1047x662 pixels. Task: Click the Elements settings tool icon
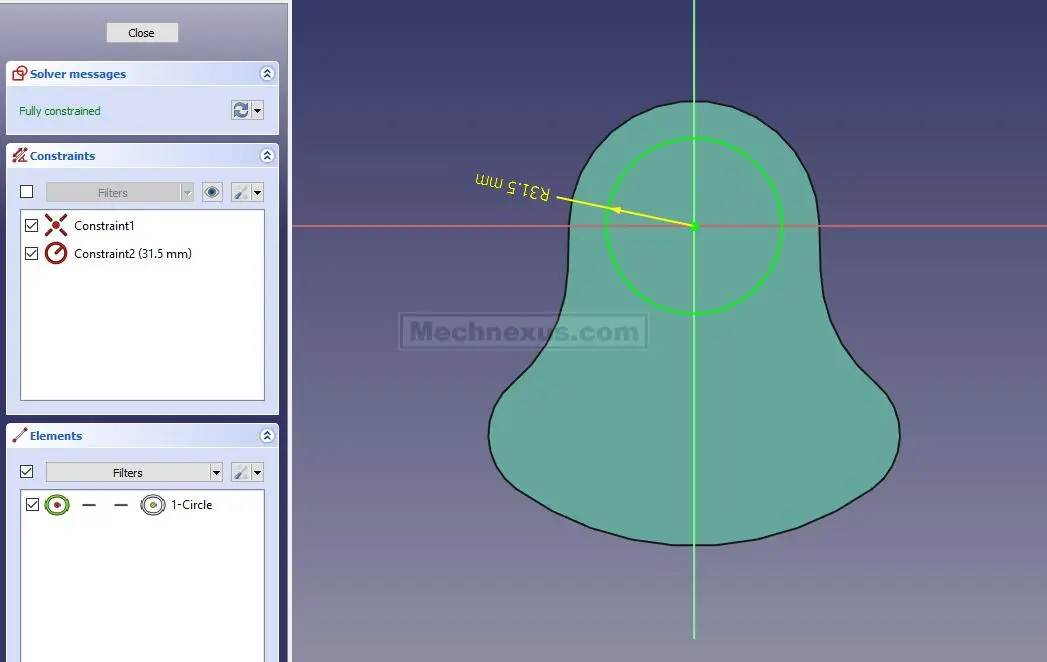[x=240, y=472]
